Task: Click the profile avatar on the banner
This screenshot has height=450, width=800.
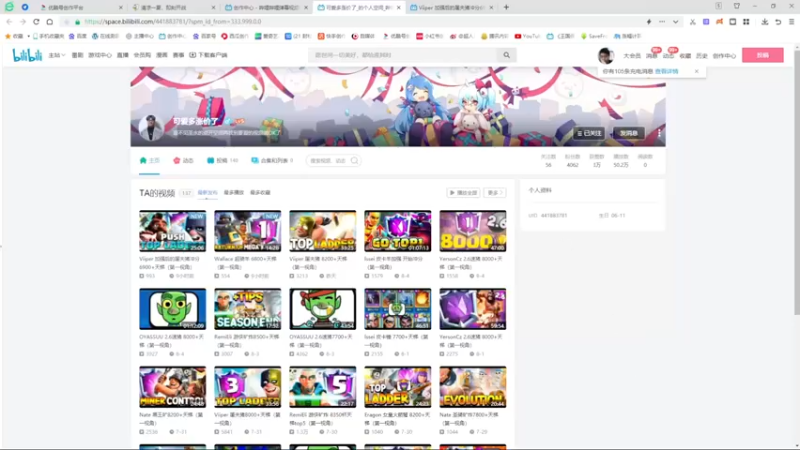Action: pyautogui.click(x=151, y=128)
